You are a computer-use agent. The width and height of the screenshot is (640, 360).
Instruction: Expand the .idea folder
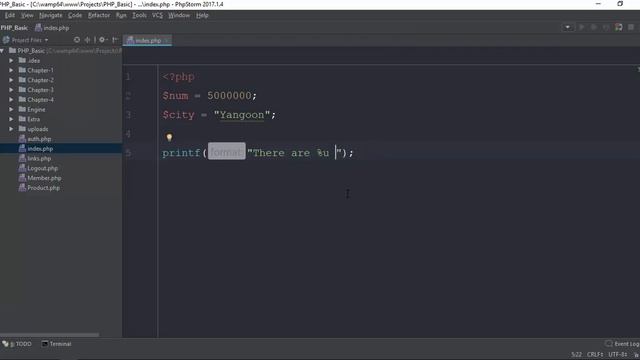[11, 60]
